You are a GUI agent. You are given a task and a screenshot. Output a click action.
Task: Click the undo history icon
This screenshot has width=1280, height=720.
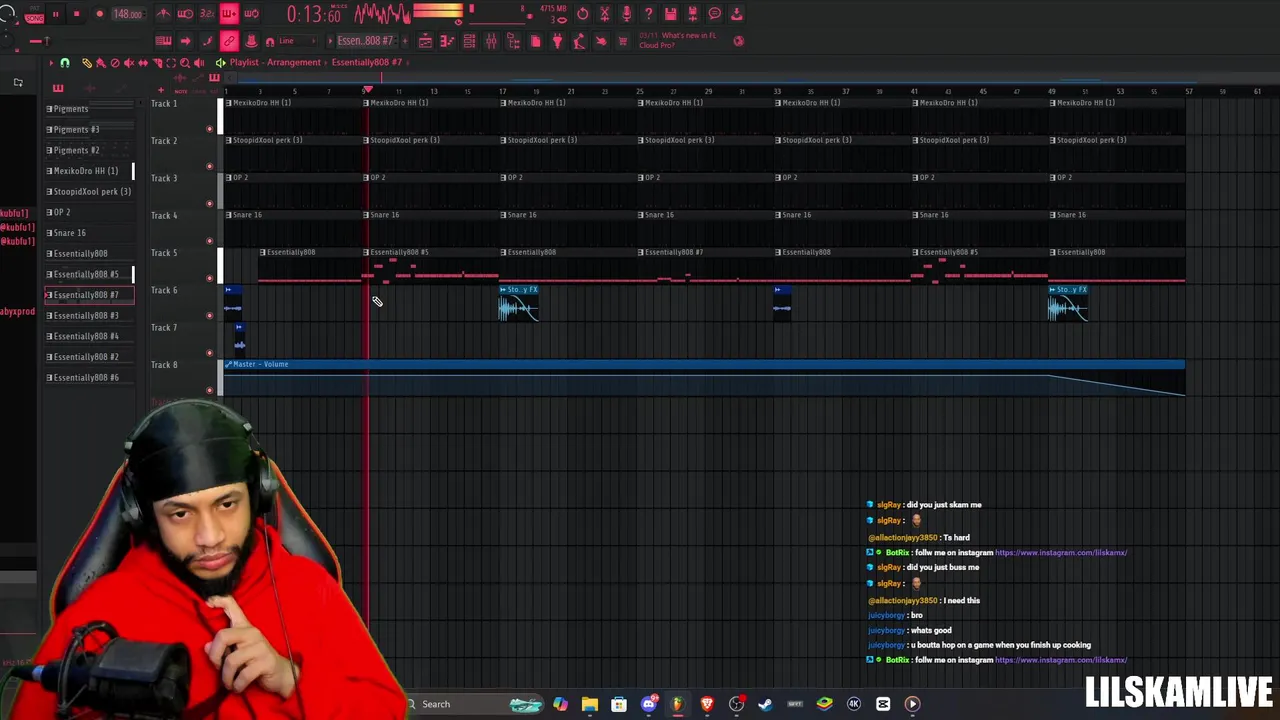[583, 14]
